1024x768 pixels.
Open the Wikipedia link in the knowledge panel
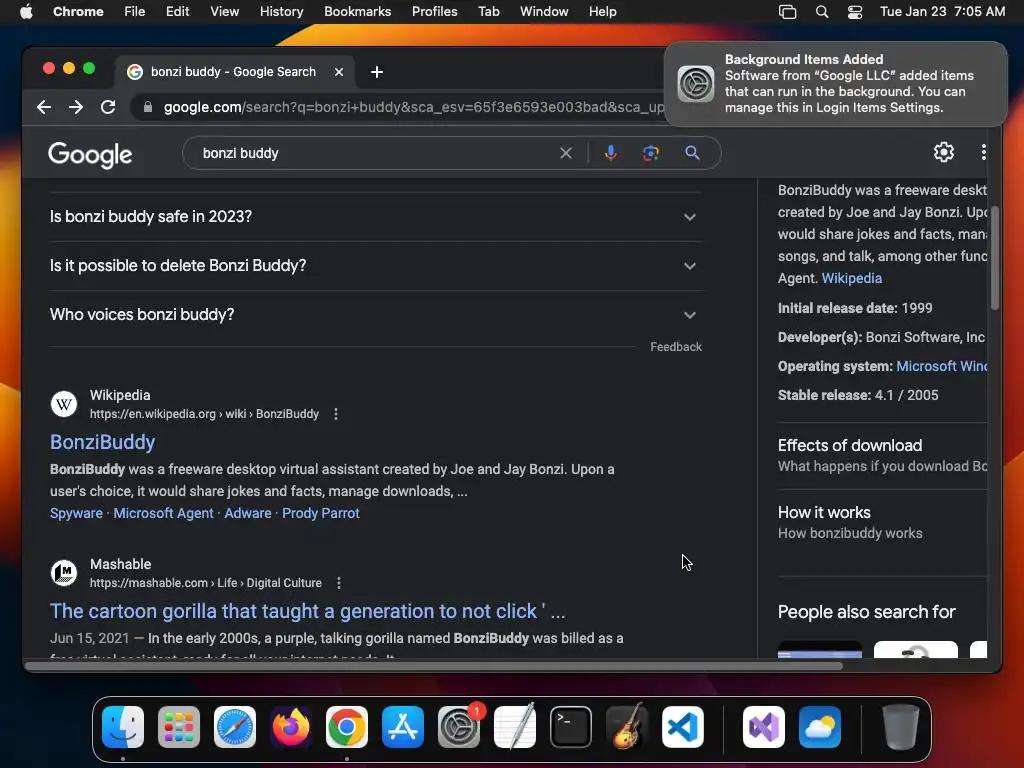[852, 278]
